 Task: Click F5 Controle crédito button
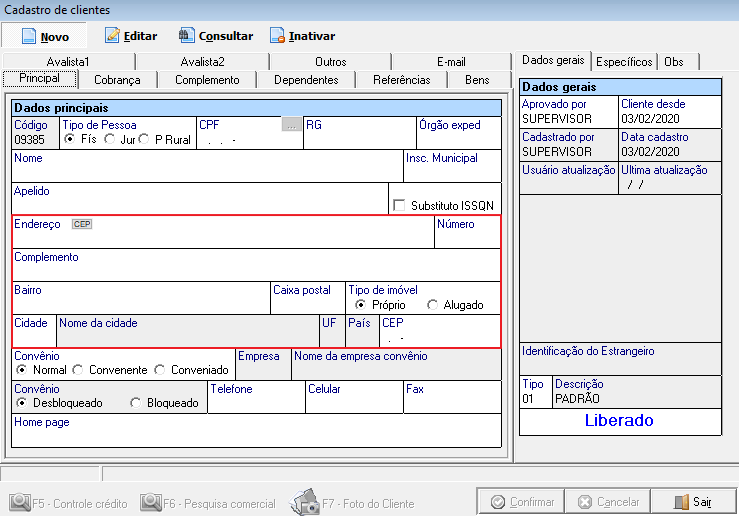tap(68, 502)
